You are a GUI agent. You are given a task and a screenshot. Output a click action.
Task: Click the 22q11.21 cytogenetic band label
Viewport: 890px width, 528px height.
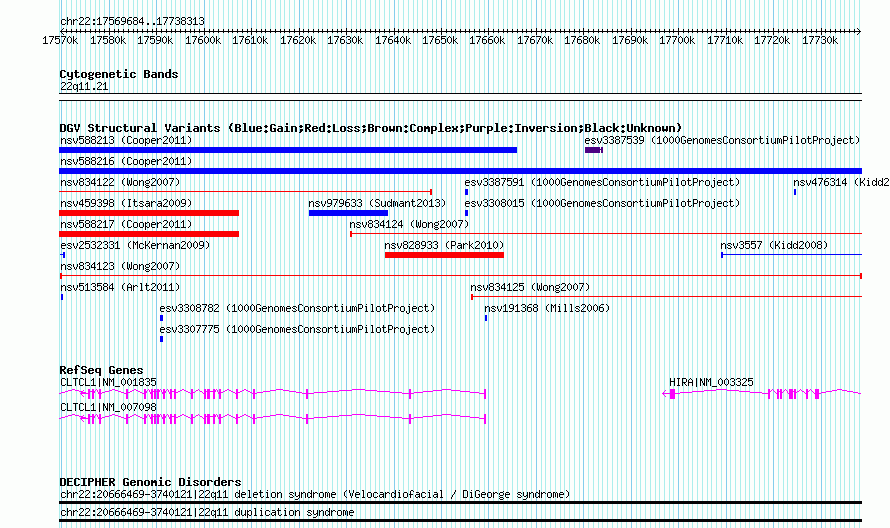click(84, 86)
